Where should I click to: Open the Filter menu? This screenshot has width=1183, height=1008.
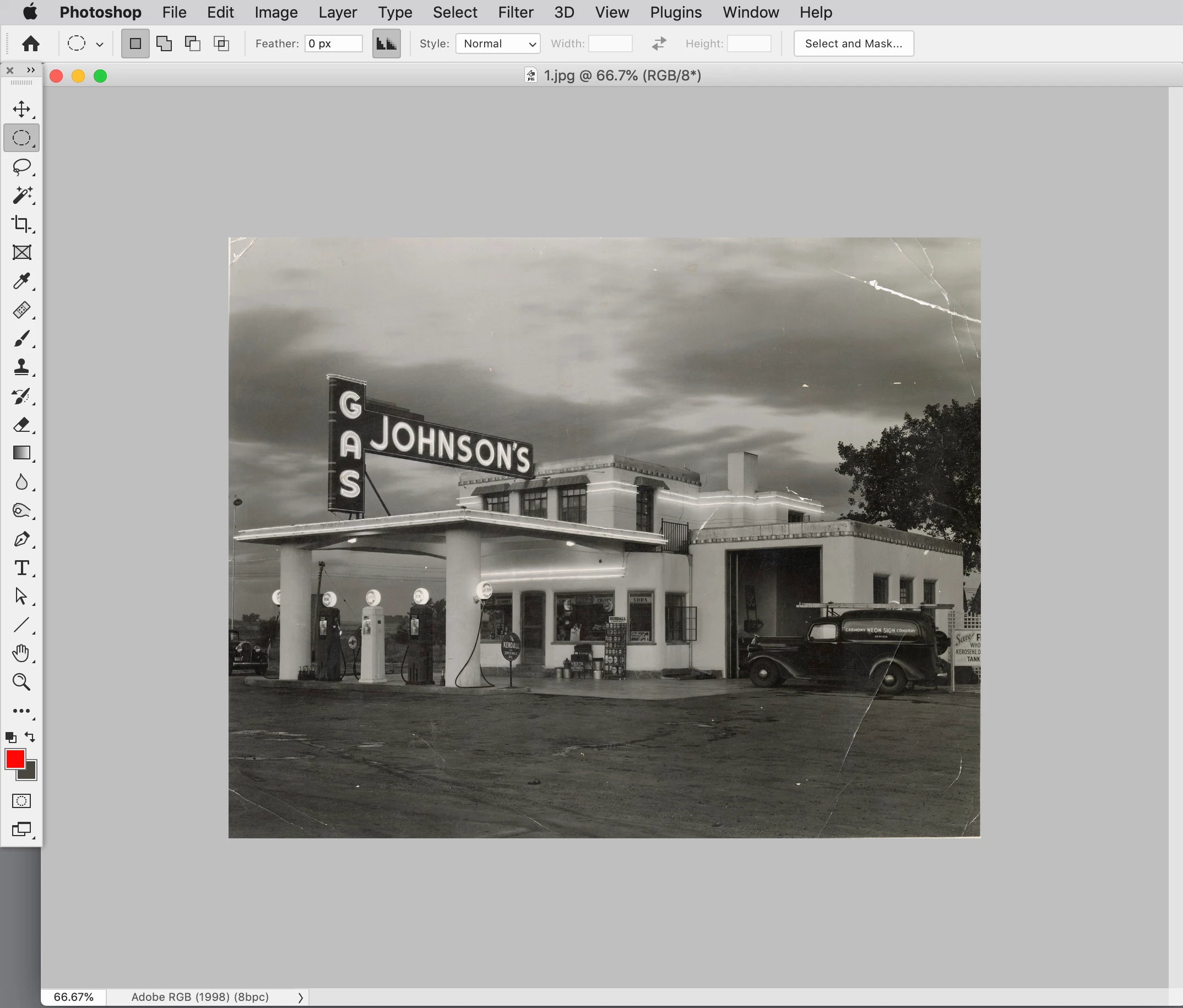tap(515, 12)
